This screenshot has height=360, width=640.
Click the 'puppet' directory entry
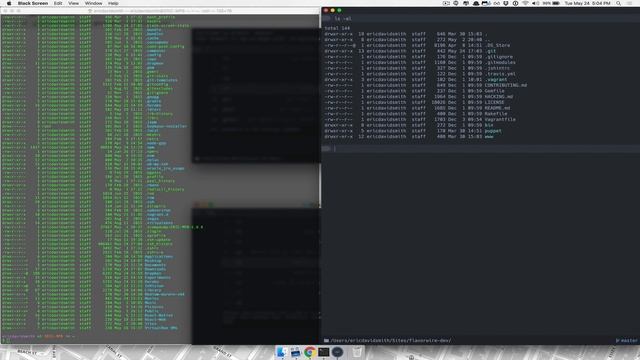coord(493,131)
